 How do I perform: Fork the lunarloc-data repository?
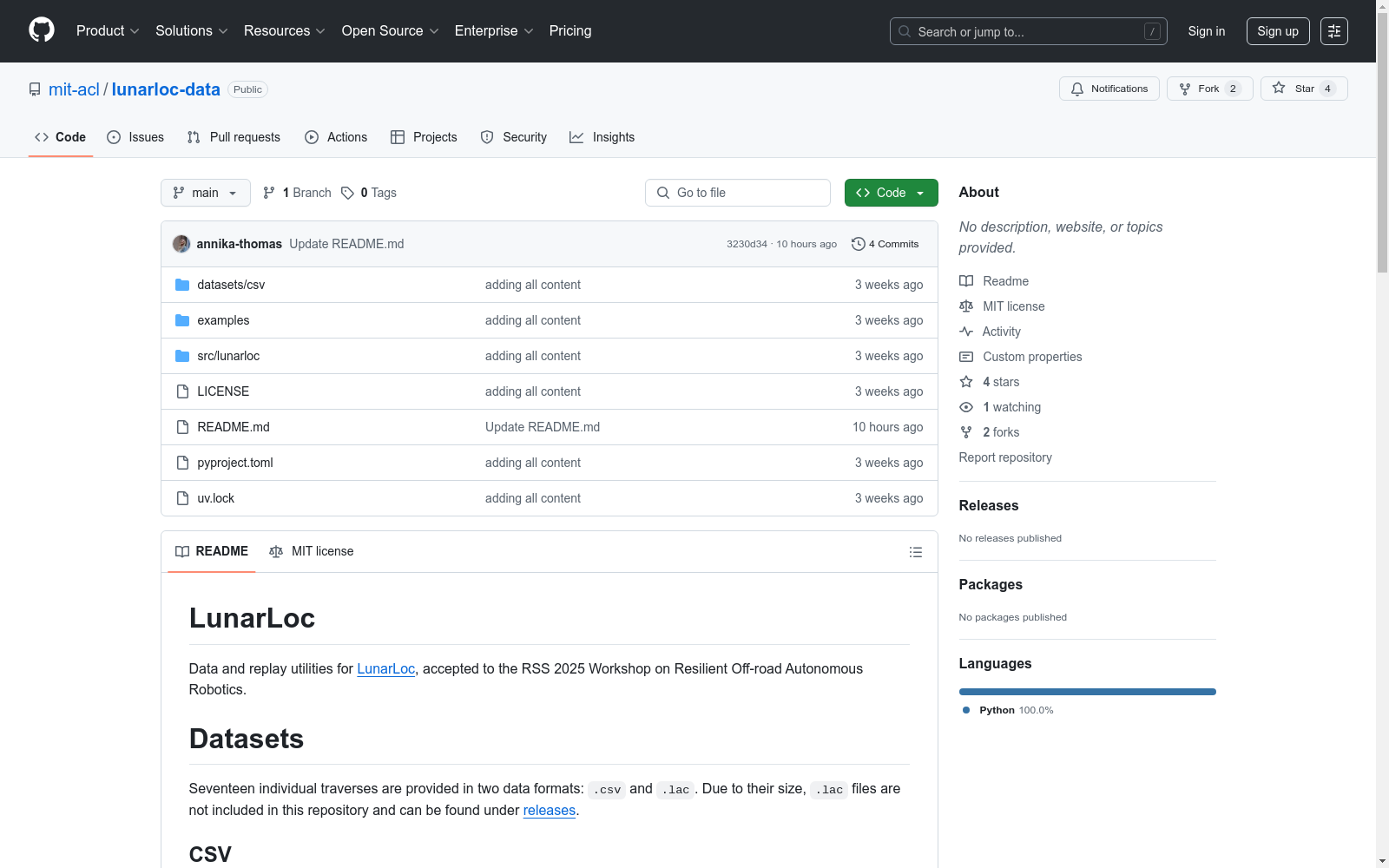coord(1210,89)
